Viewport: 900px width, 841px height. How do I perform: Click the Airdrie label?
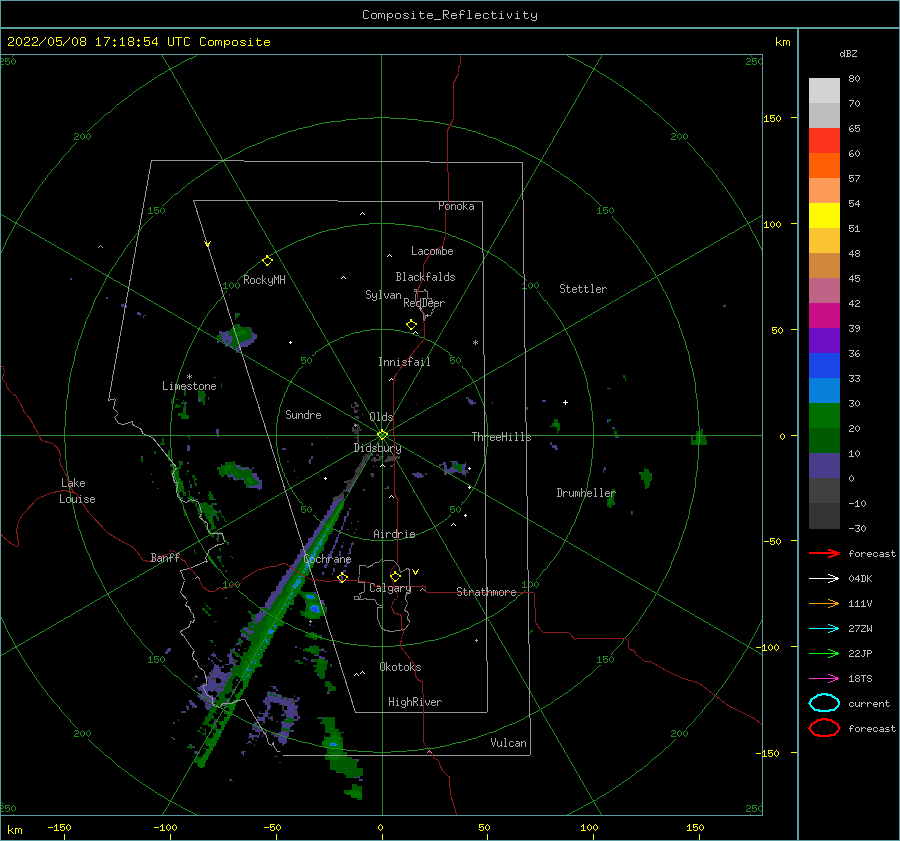pyautogui.click(x=394, y=534)
